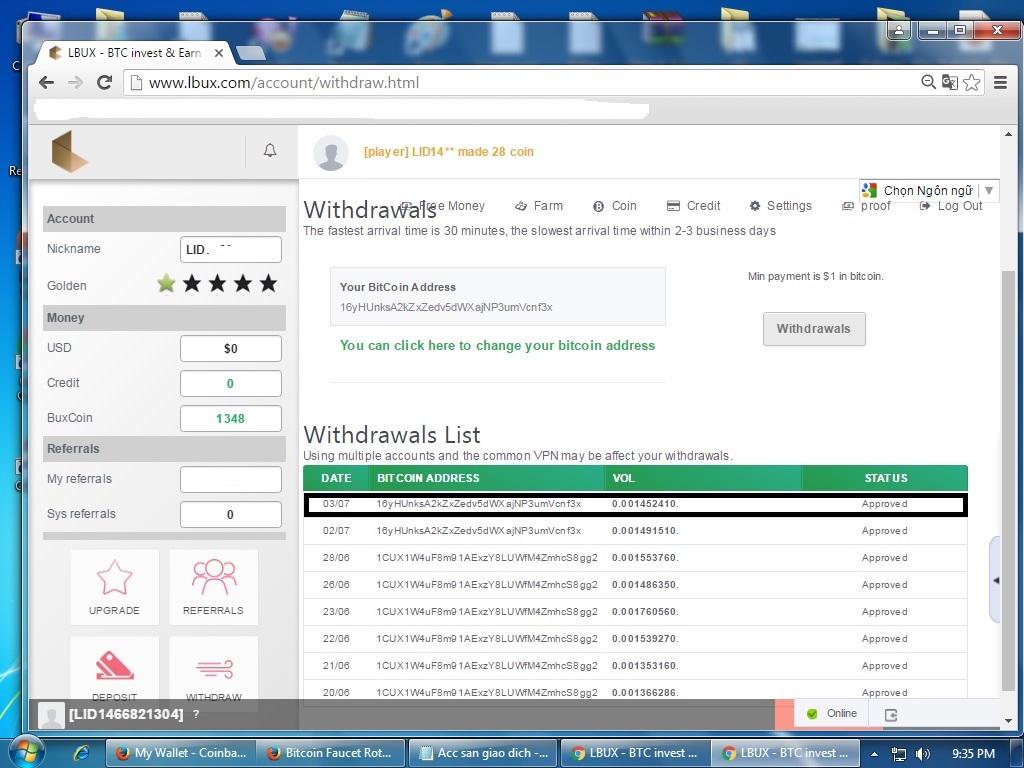Viewport: 1024px width, 768px height.
Task: Select the LBUX - BTC invest & Earn tab
Action: click(134, 53)
